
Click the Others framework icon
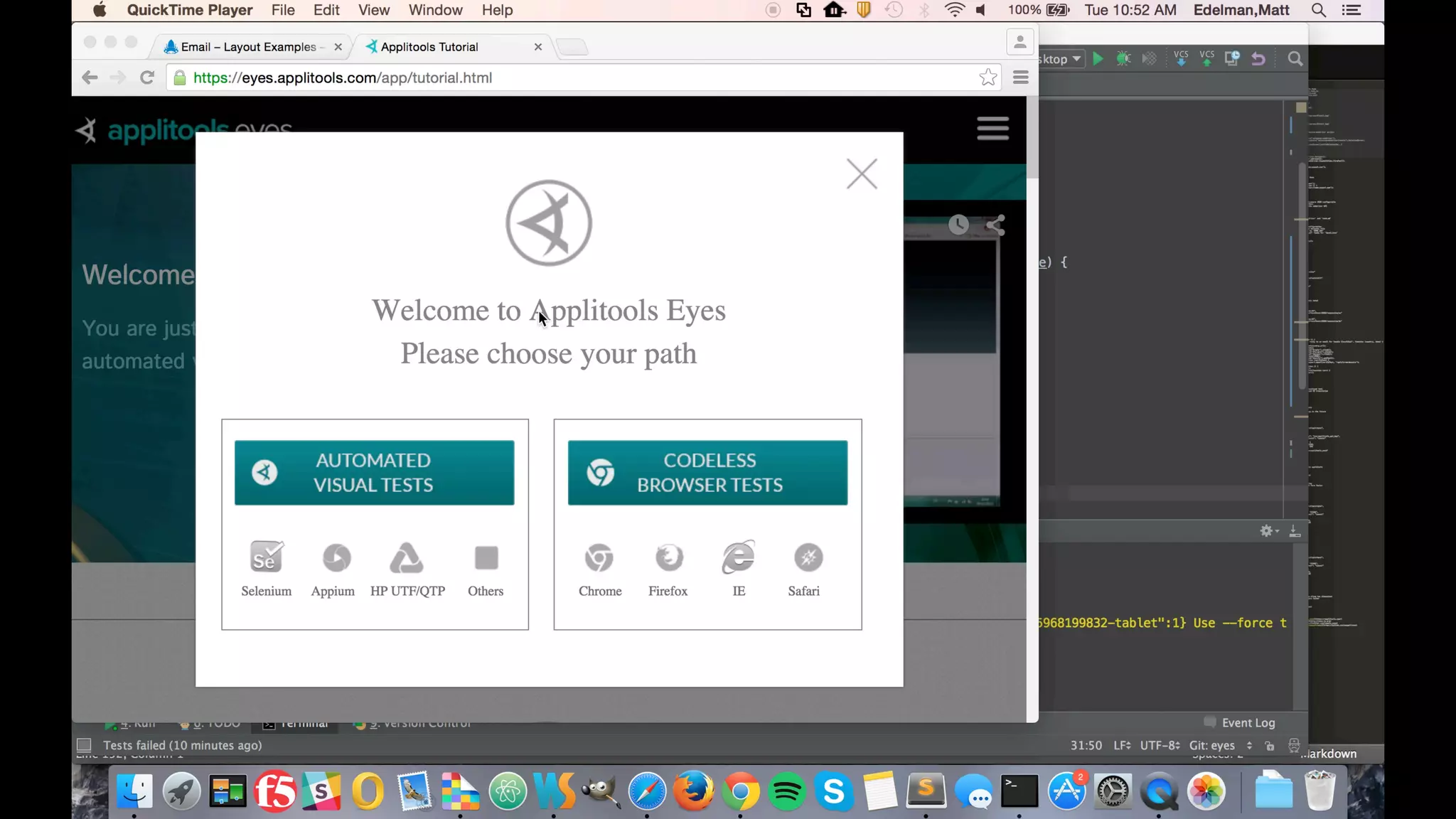coord(486,558)
